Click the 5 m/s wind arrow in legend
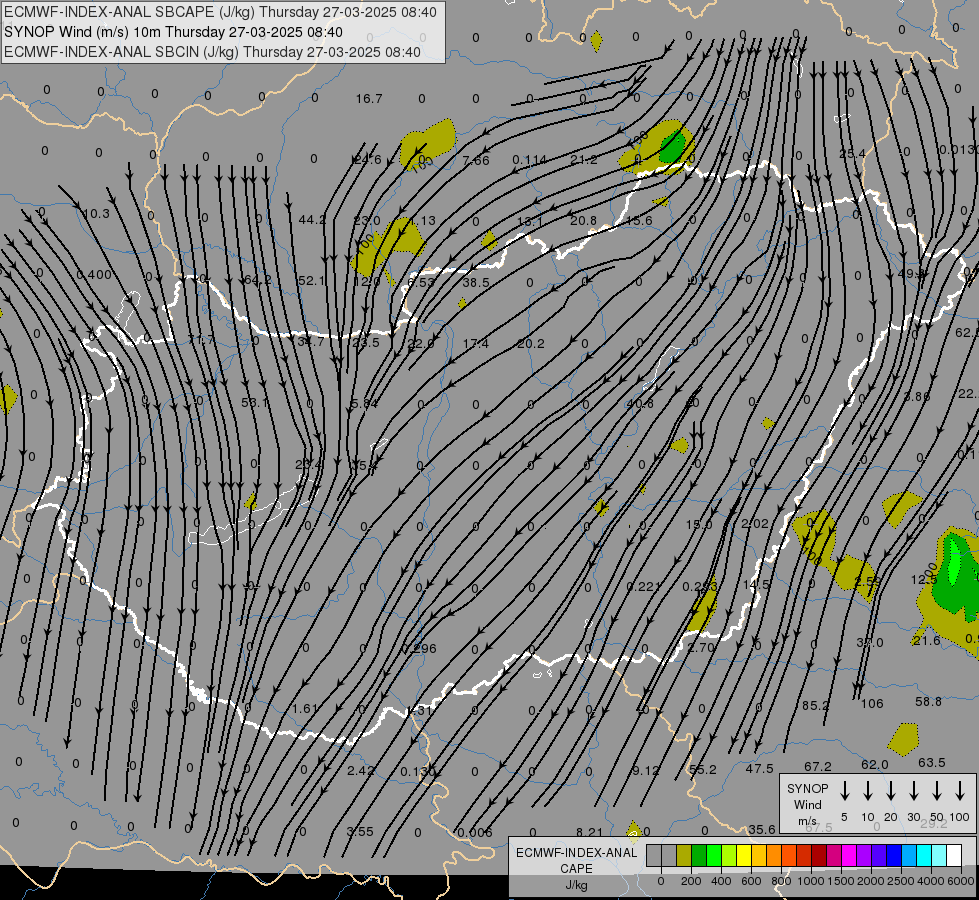The width and height of the screenshot is (979, 900). pos(844,791)
